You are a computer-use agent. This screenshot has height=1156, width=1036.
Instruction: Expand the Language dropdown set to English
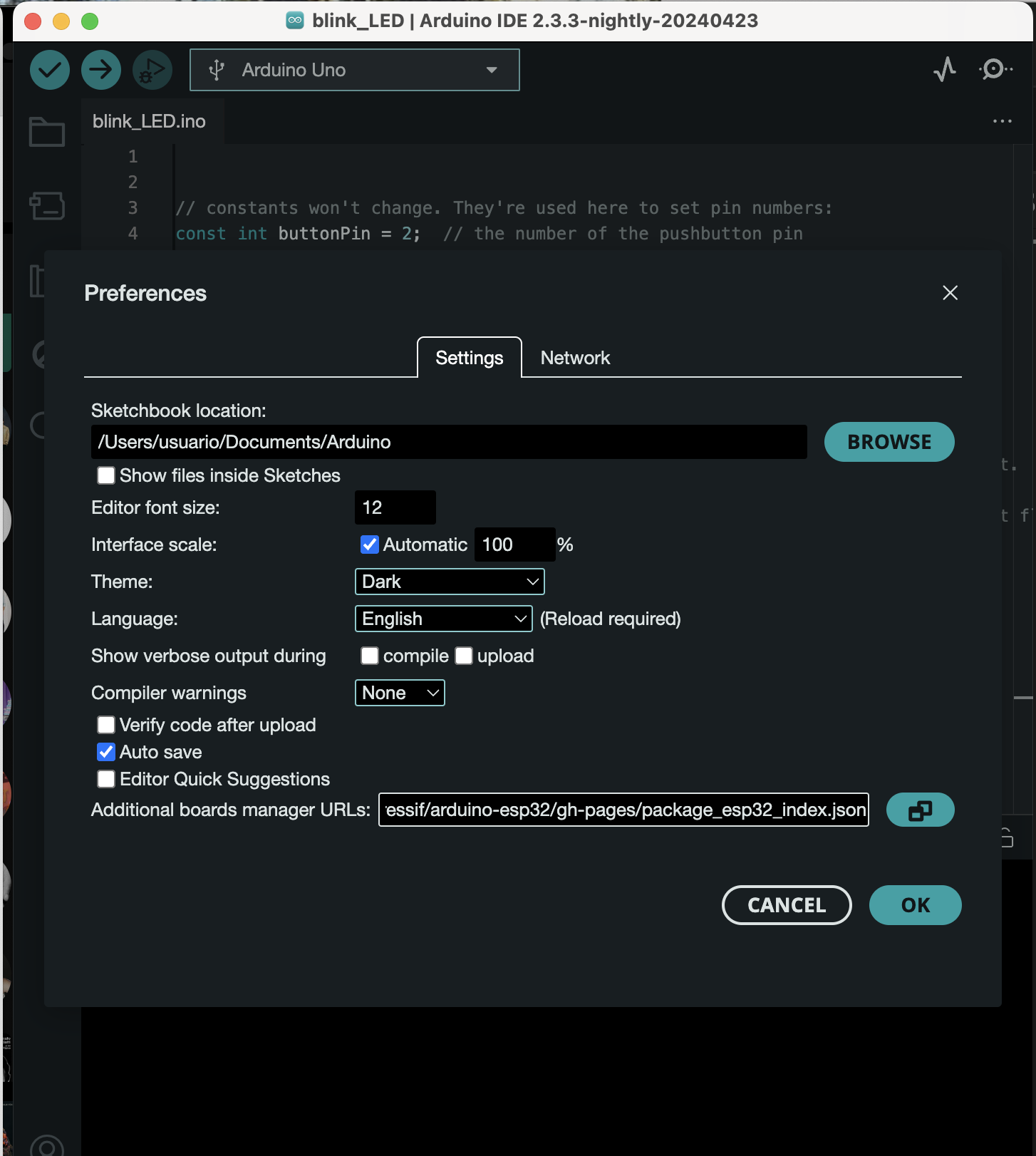[x=443, y=619]
